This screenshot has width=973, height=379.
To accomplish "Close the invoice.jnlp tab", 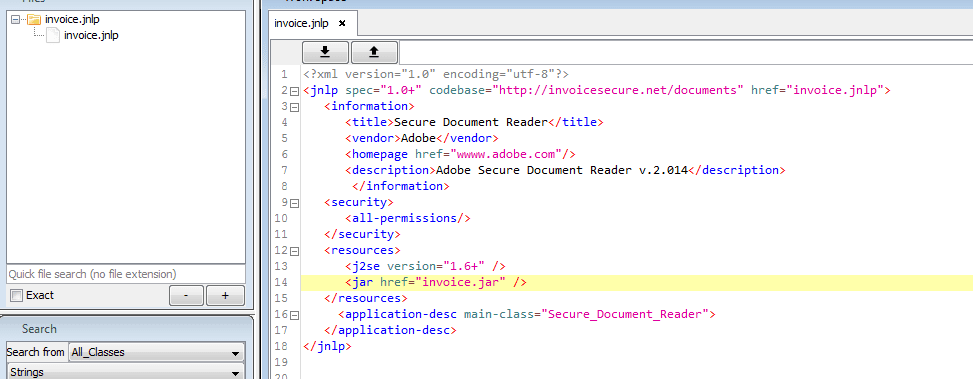I will click(342, 24).
